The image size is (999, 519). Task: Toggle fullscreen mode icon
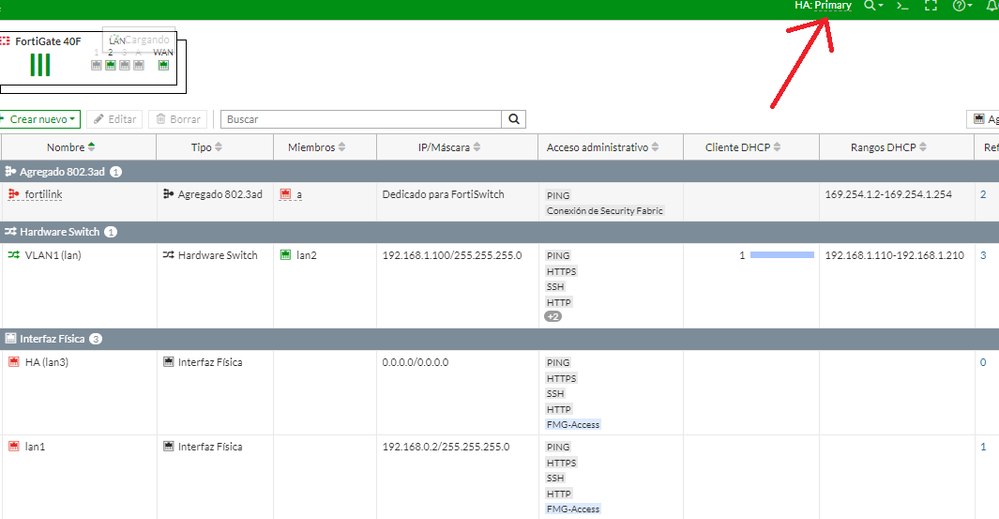[x=931, y=6]
